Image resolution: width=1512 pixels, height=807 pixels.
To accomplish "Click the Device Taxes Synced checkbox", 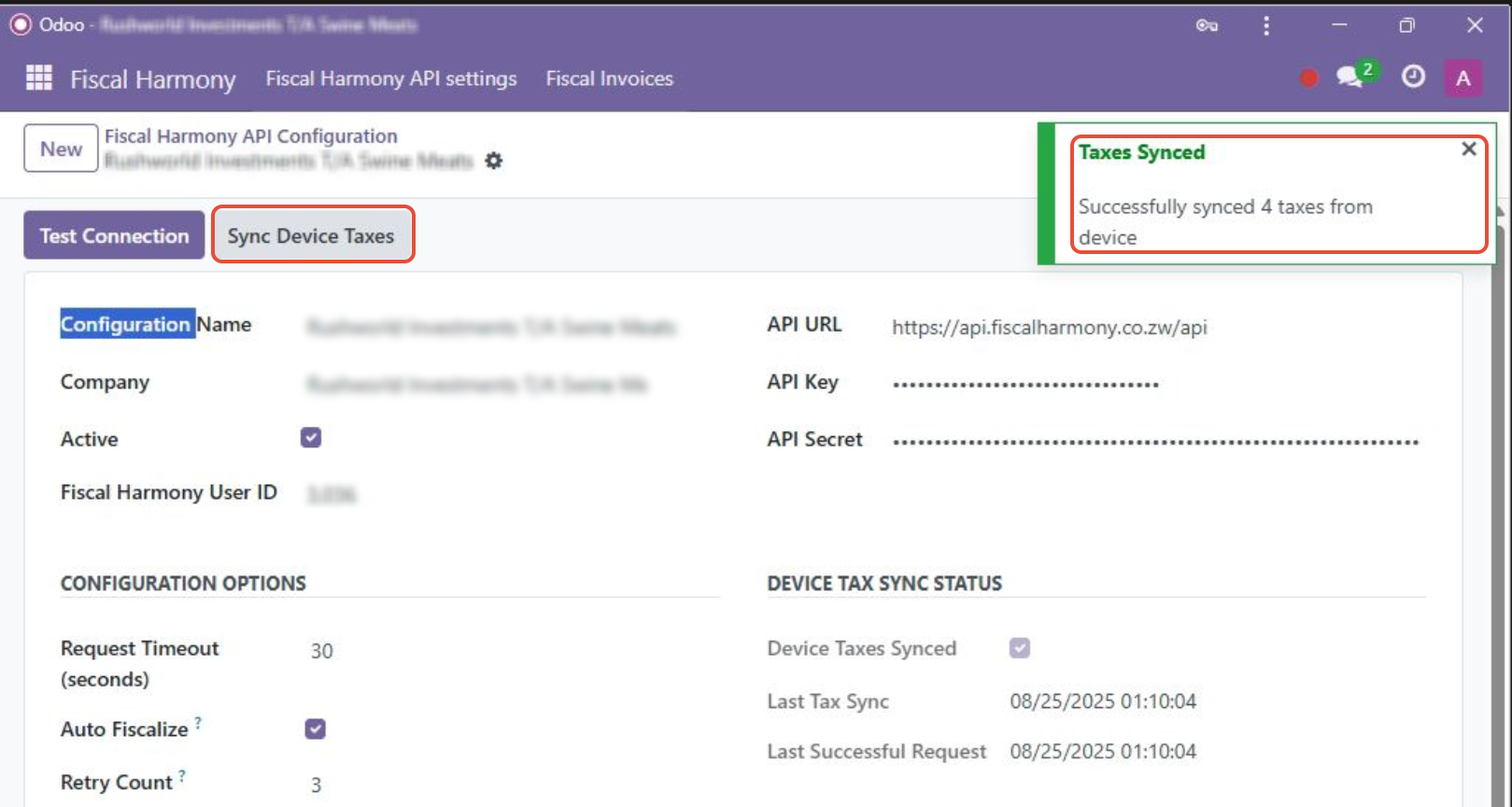I will pos(1020,647).
